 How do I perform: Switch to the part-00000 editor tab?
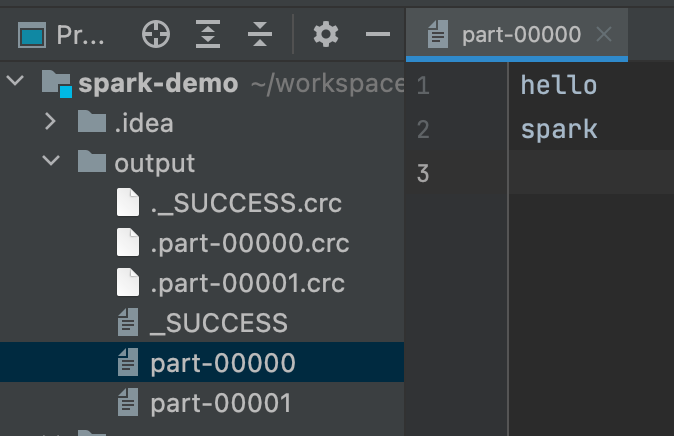[520, 35]
